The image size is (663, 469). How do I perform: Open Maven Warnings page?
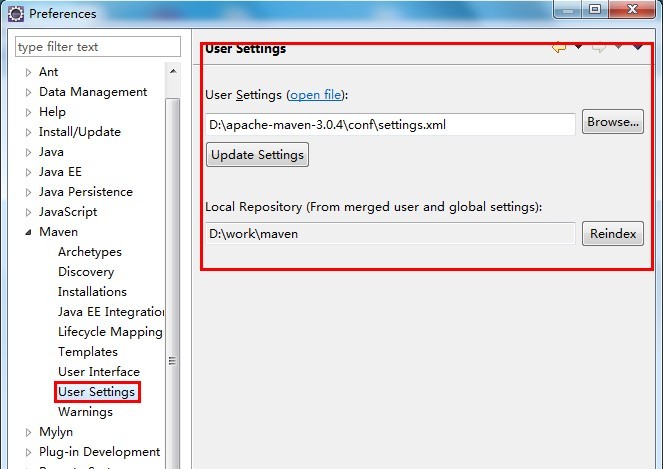click(x=85, y=412)
